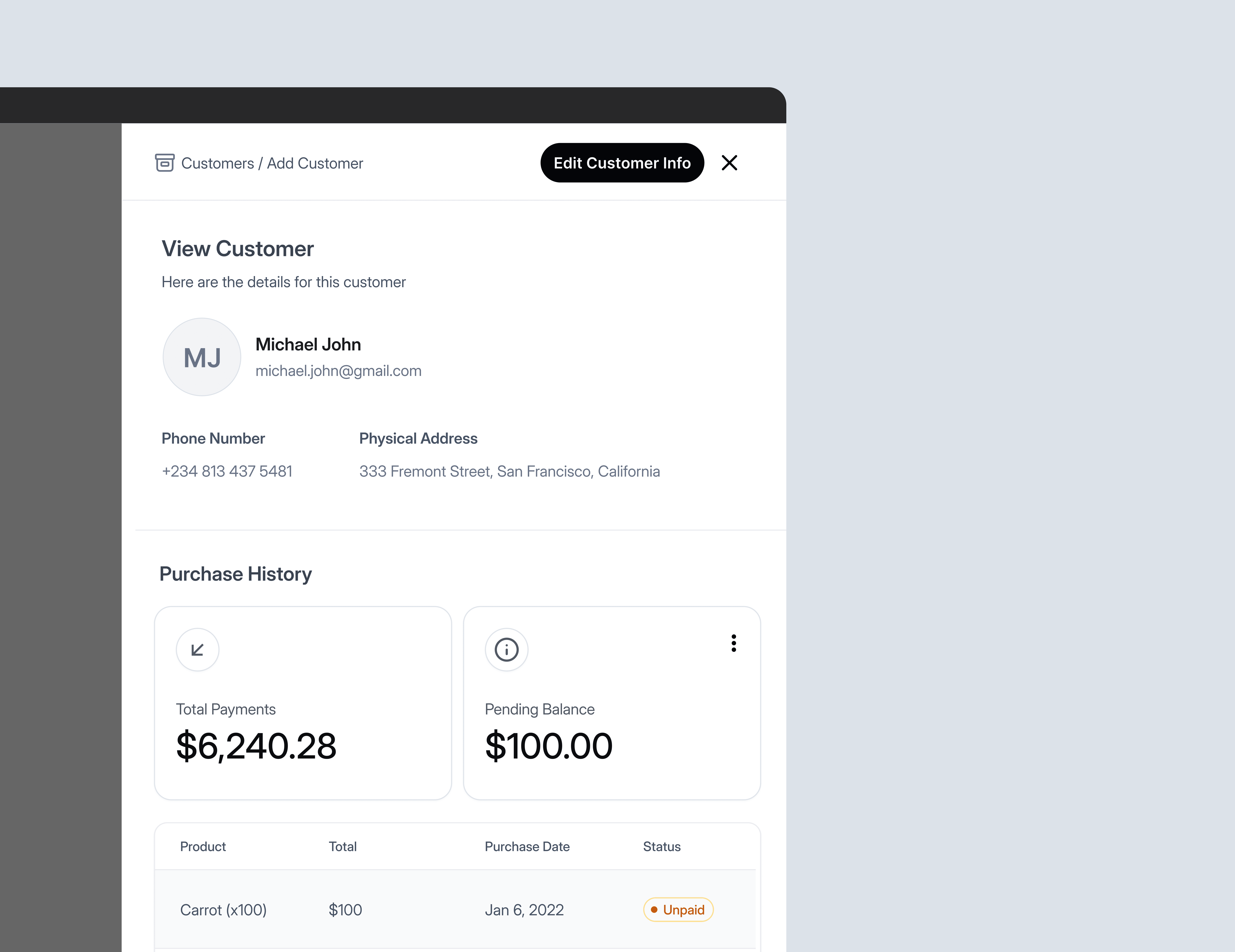Click the Unpaid status badge
This screenshot has width=1235, height=952.
pos(678,910)
